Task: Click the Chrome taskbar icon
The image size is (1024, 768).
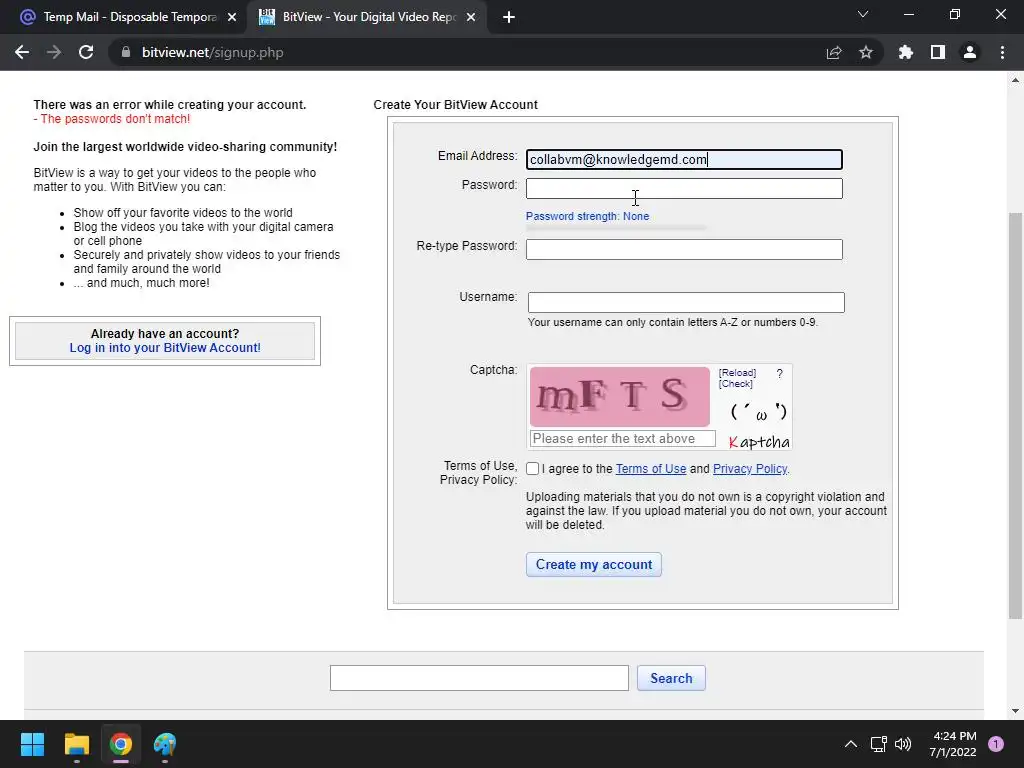Action: (121, 744)
